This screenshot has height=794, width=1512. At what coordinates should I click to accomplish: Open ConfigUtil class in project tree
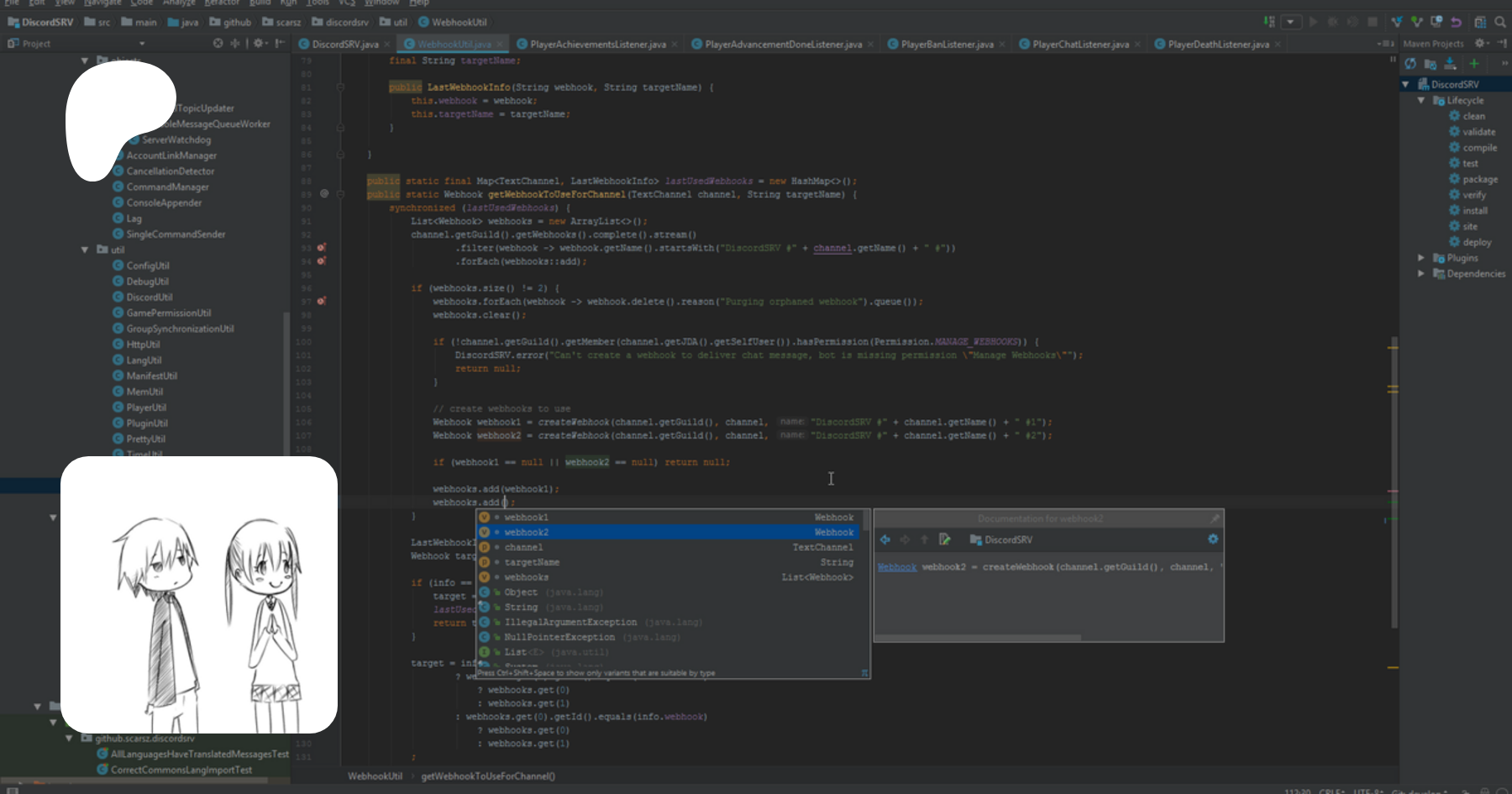(148, 266)
